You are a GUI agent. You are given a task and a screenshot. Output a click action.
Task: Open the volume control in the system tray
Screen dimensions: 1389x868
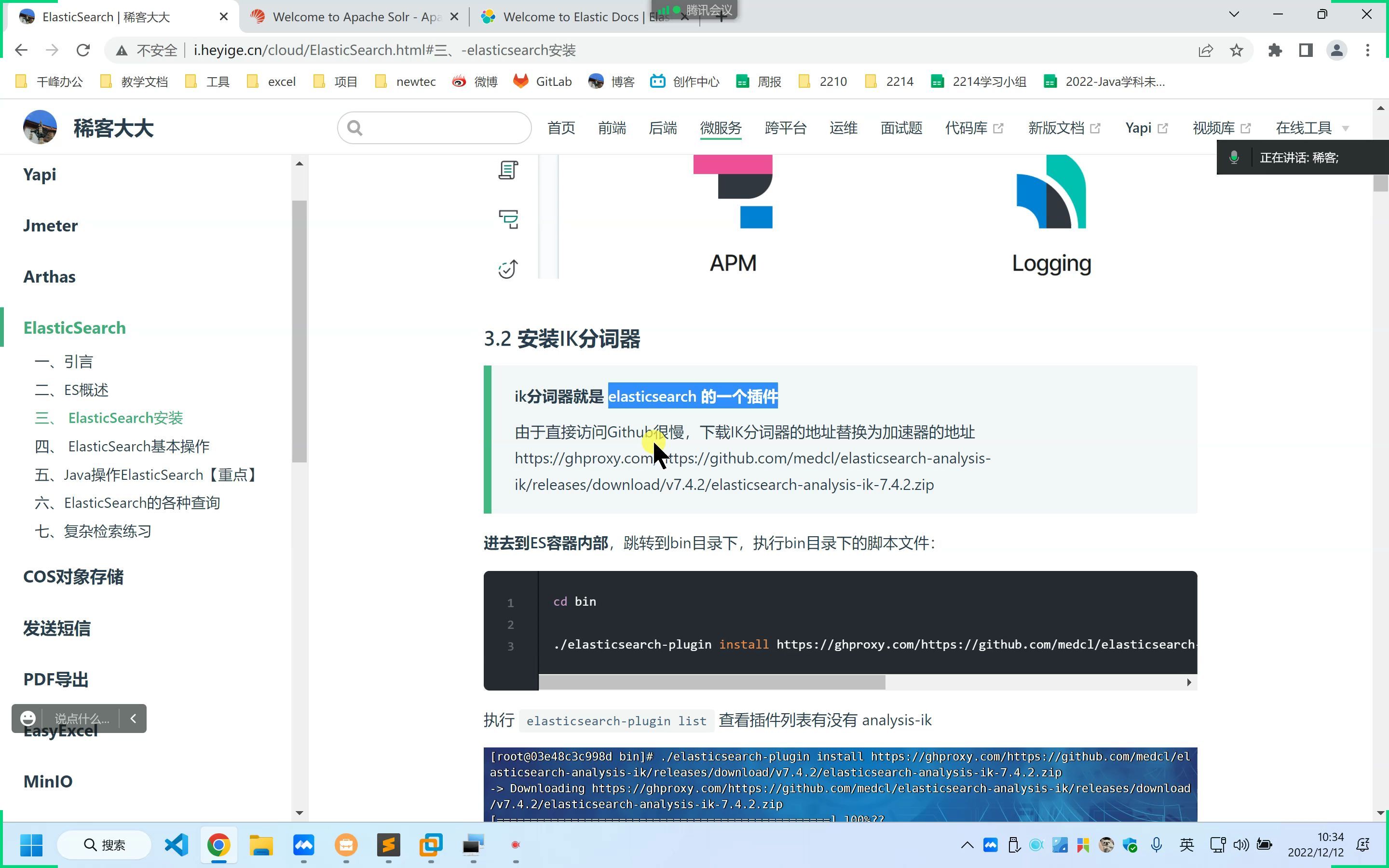point(1241,844)
